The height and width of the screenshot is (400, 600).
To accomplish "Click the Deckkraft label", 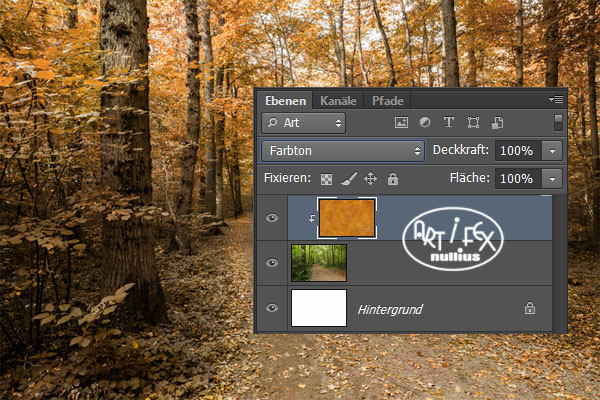I will [x=461, y=150].
